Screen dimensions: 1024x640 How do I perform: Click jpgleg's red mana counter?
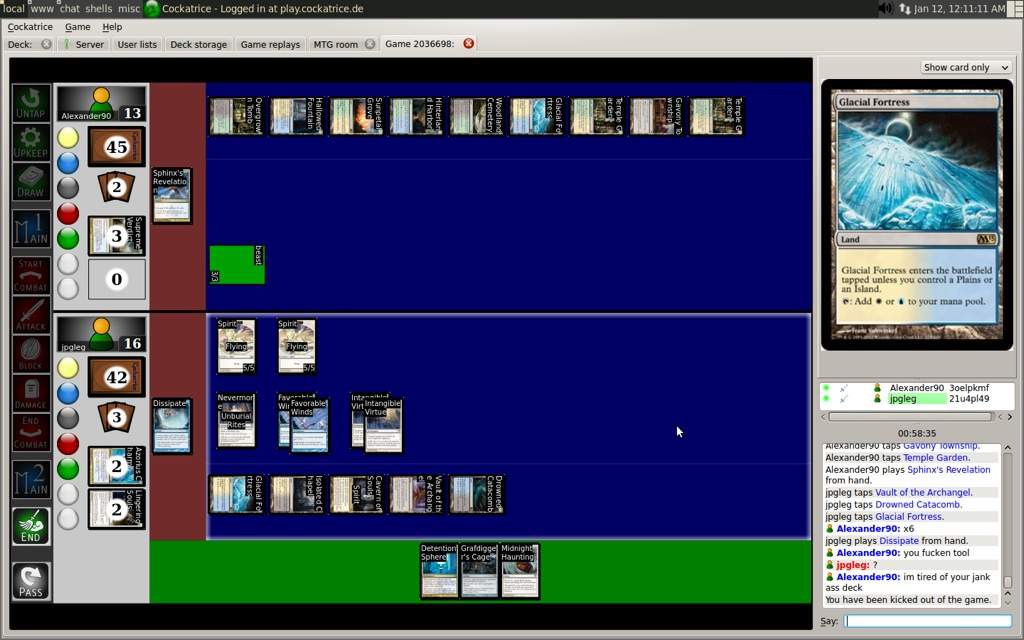point(68,443)
